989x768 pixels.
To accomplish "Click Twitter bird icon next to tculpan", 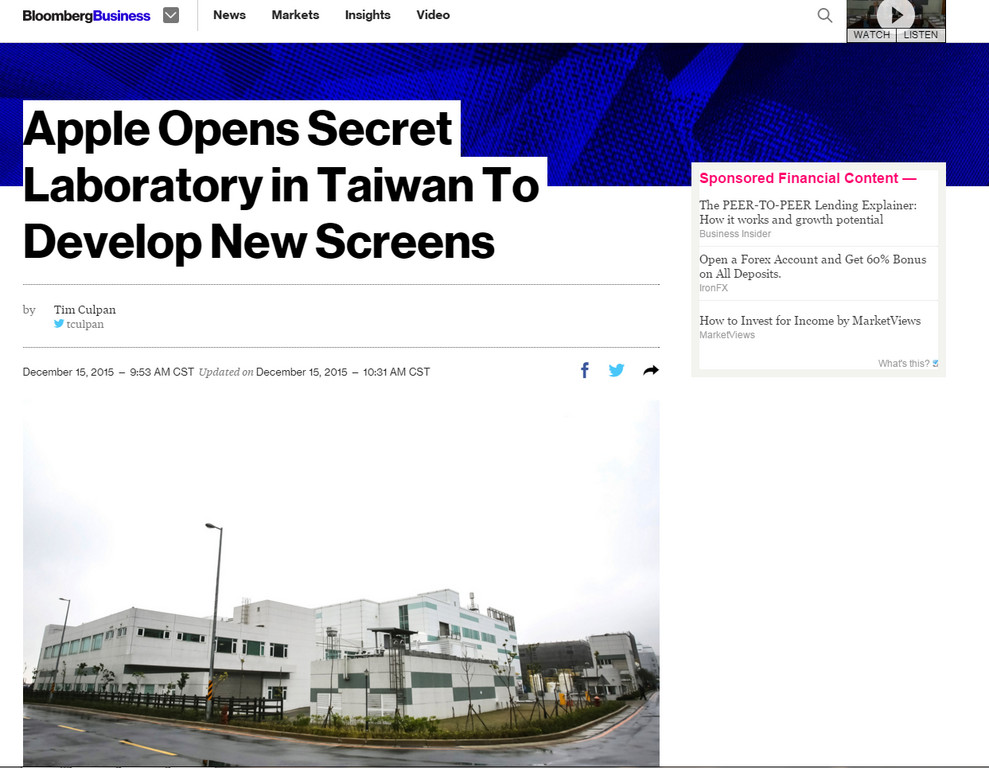I will pyautogui.click(x=59, y=324).
